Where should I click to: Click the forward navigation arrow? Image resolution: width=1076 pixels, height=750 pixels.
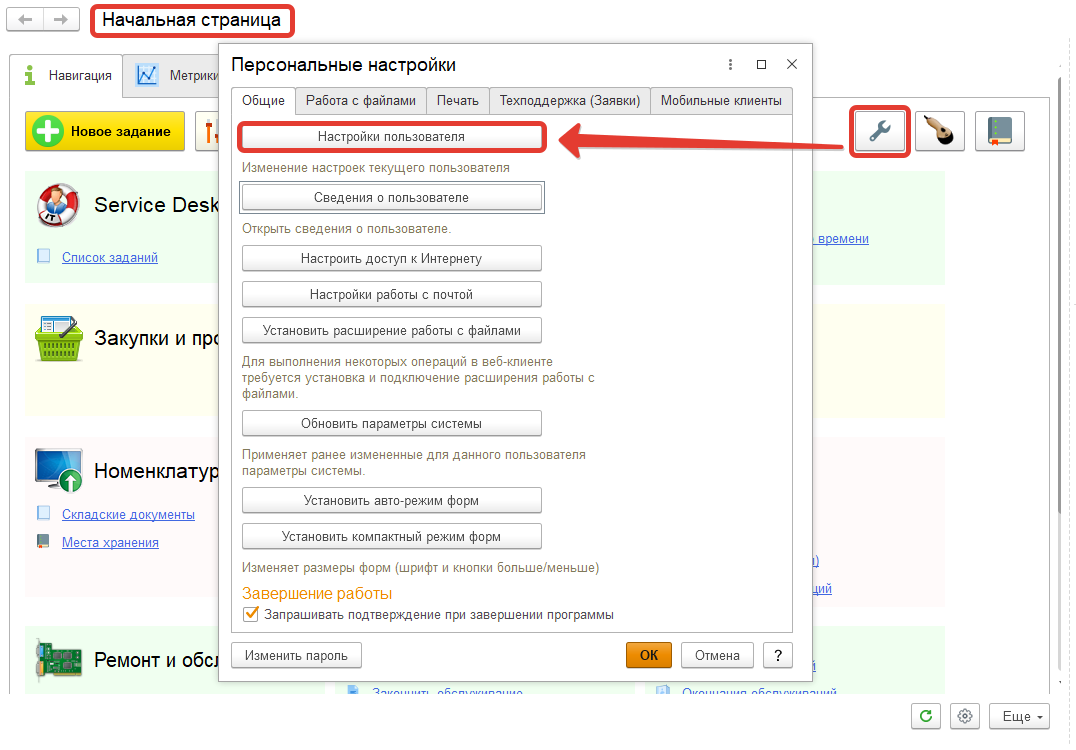pyautogui.click(x=61, y=20)
